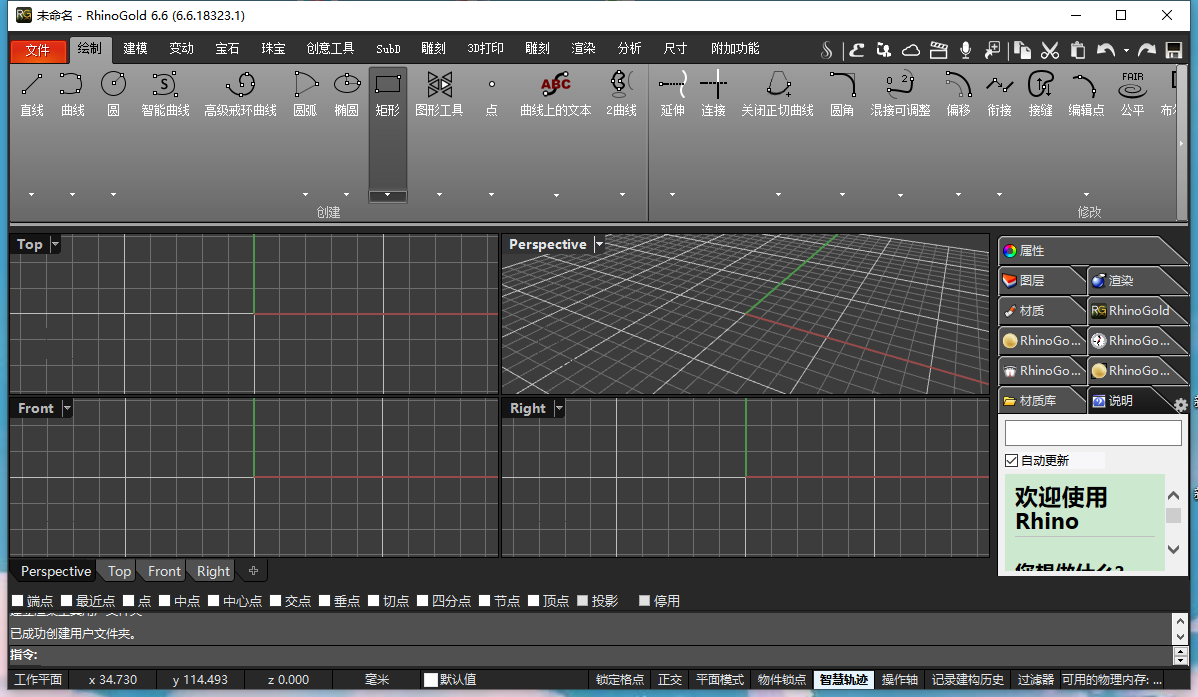Switch to the 3D打印 ribbon tab
The image size is (1198, 697).
tap(485, 48)
